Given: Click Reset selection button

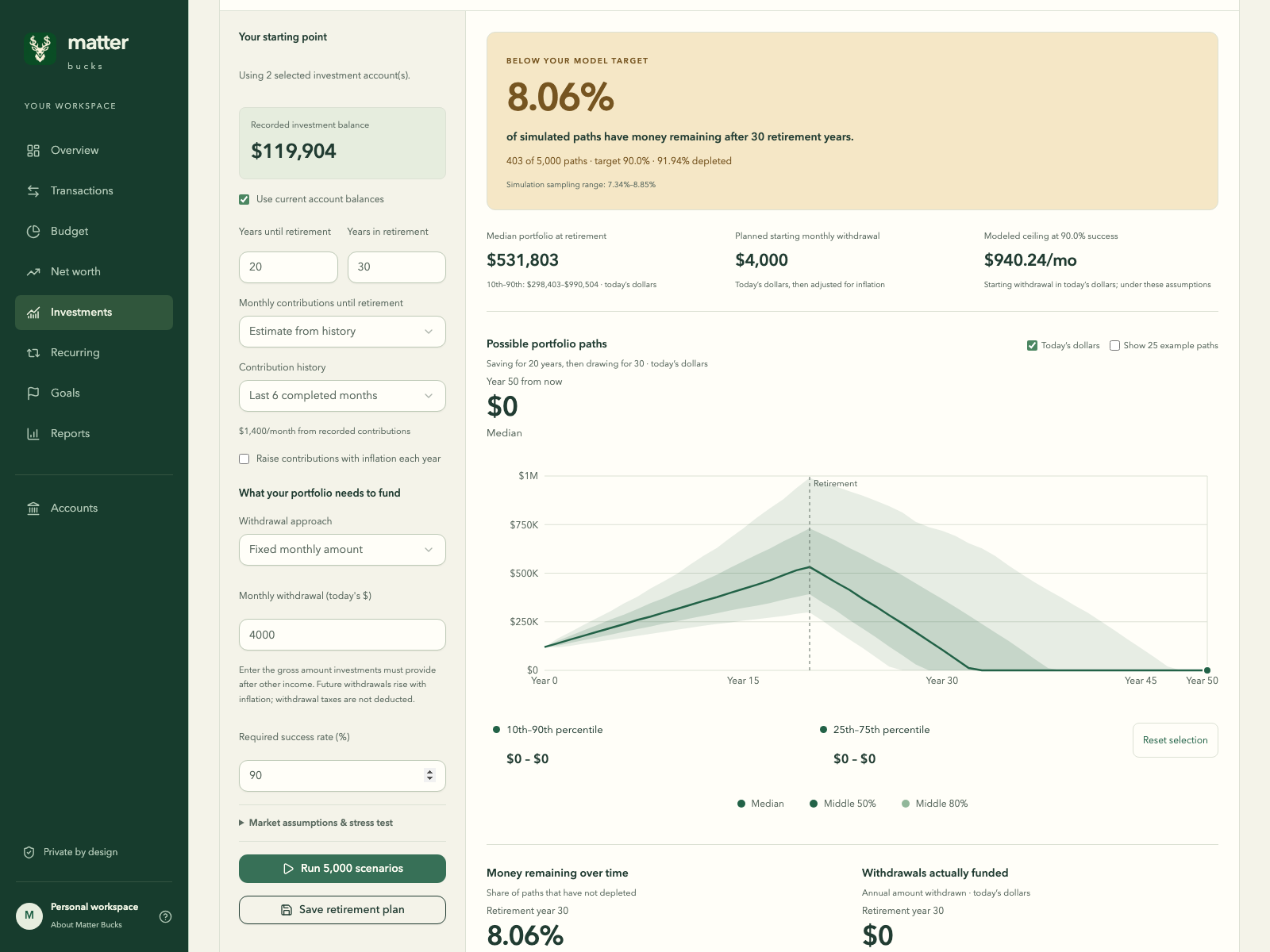Looking at the screenshot, I should tap(1175, 740).
